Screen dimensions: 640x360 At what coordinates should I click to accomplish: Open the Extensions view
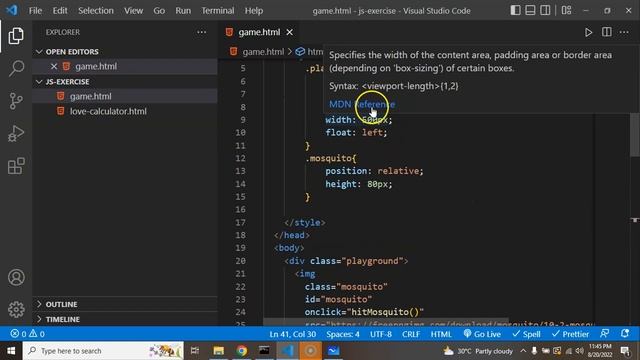(16, 166)
